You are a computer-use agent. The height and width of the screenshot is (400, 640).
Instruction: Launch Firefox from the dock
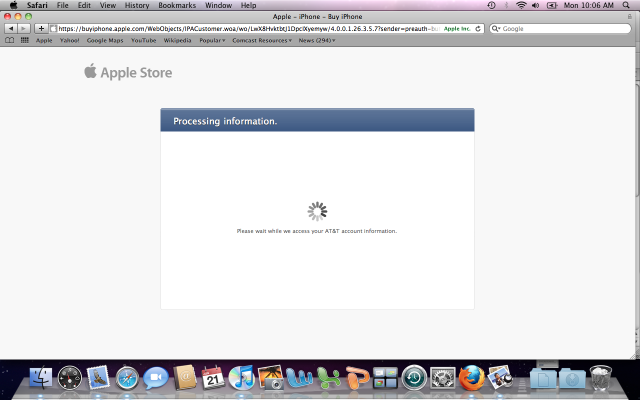click(x=471, y=378)
